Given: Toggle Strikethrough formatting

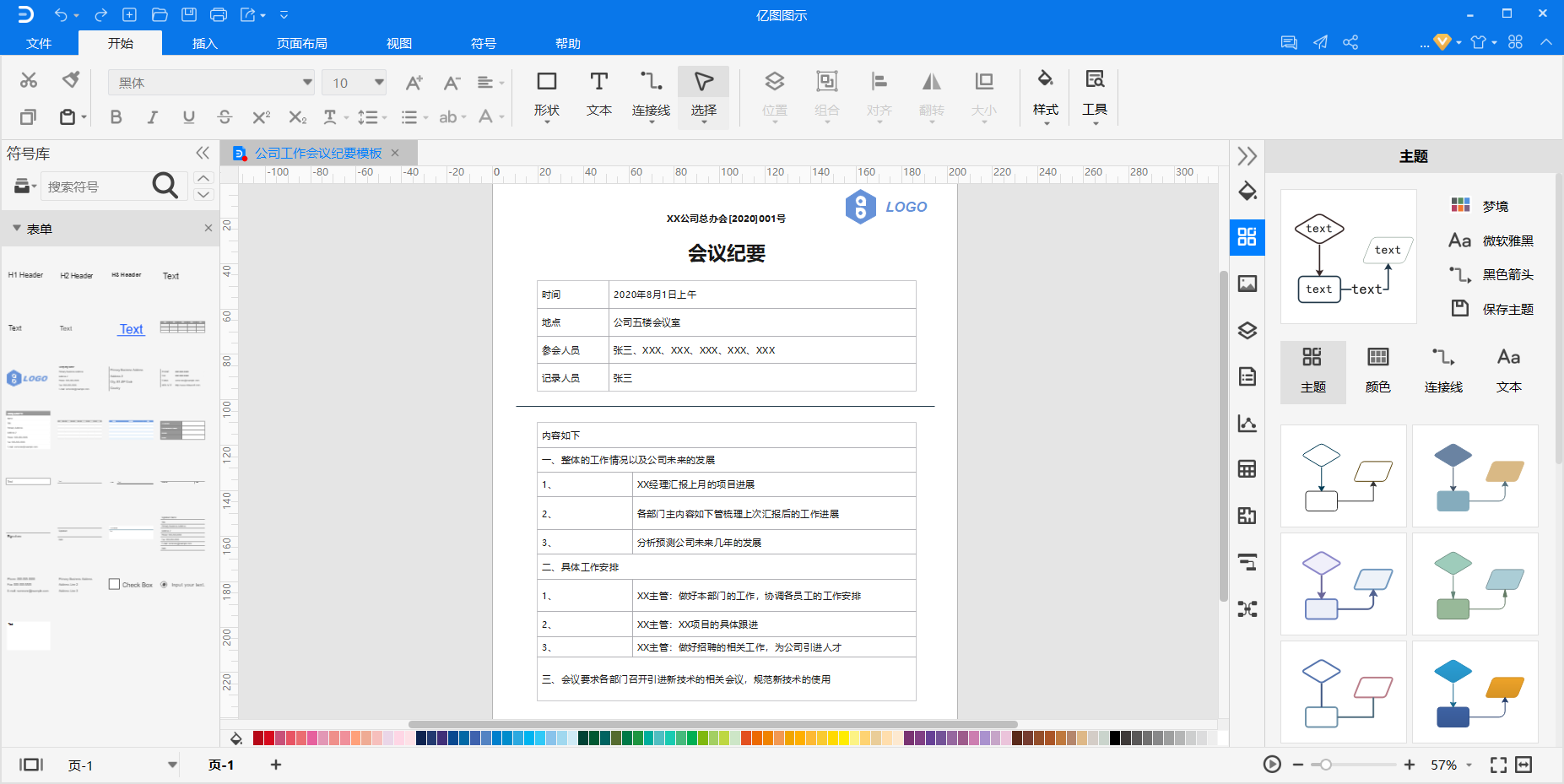Looking at the screenshot, I should (x=225, y=117).
